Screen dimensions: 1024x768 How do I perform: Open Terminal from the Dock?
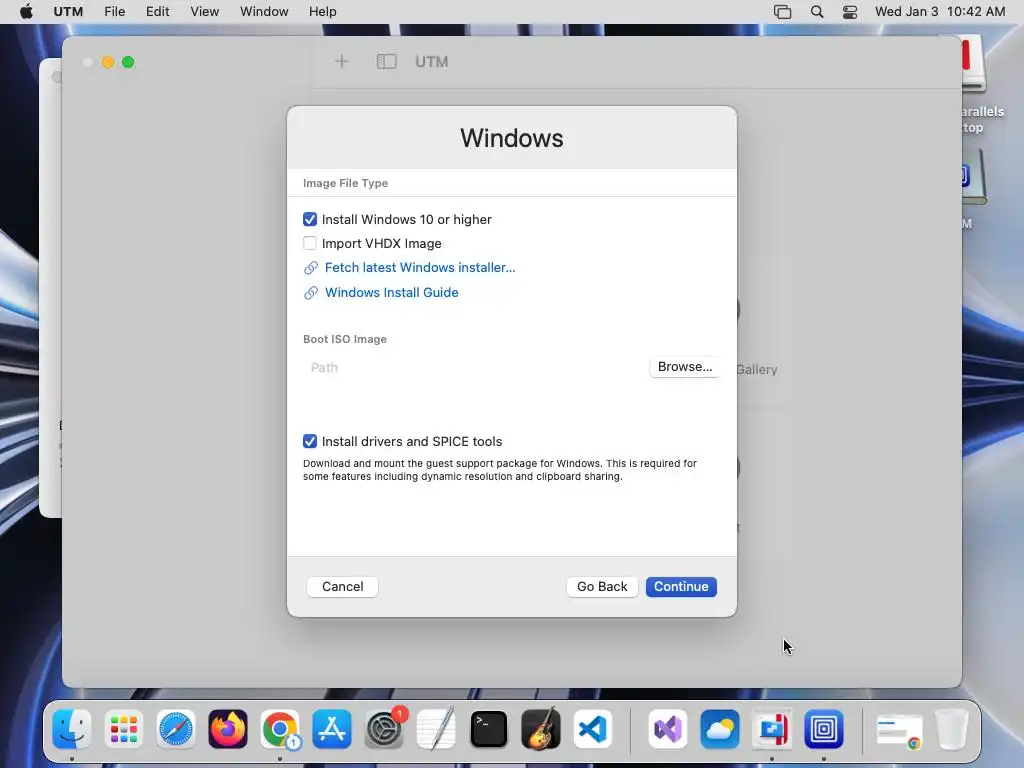coord(488,729)
